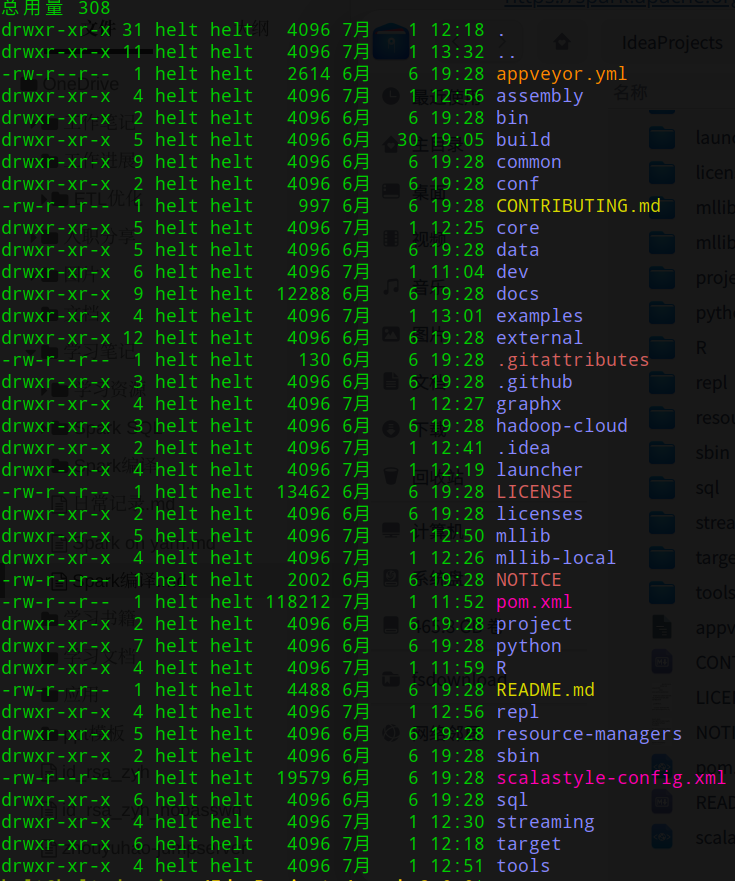Click the dev directory name in terminal
This screenshot has width=735, height=881.
[512, 272]
